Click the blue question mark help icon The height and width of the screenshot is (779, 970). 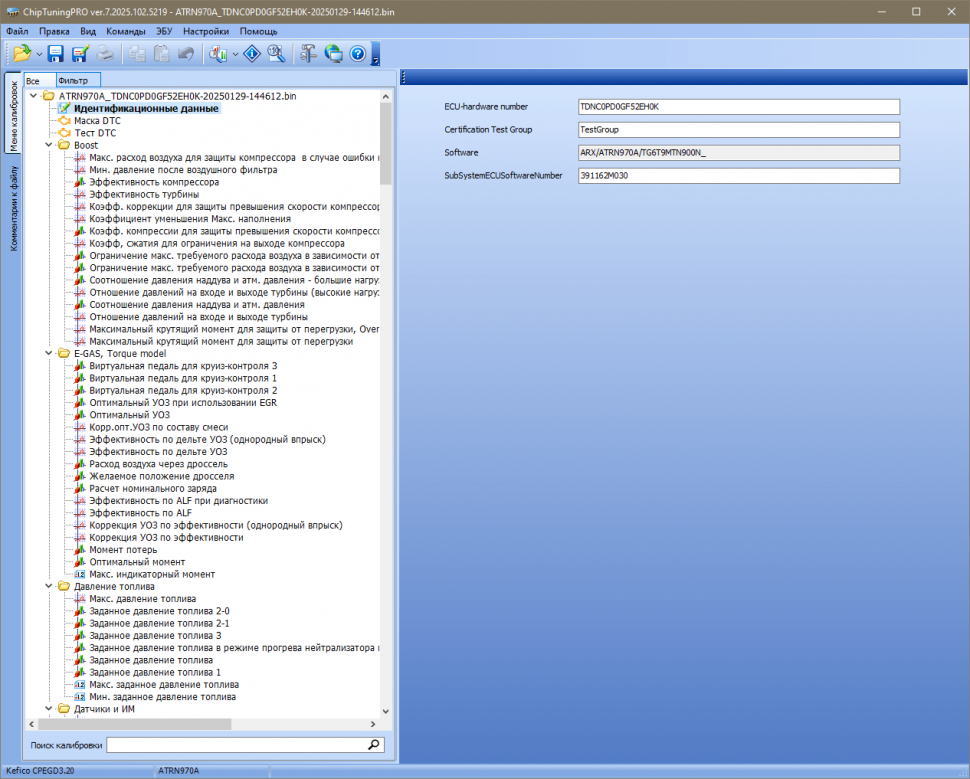pos(357,54)
